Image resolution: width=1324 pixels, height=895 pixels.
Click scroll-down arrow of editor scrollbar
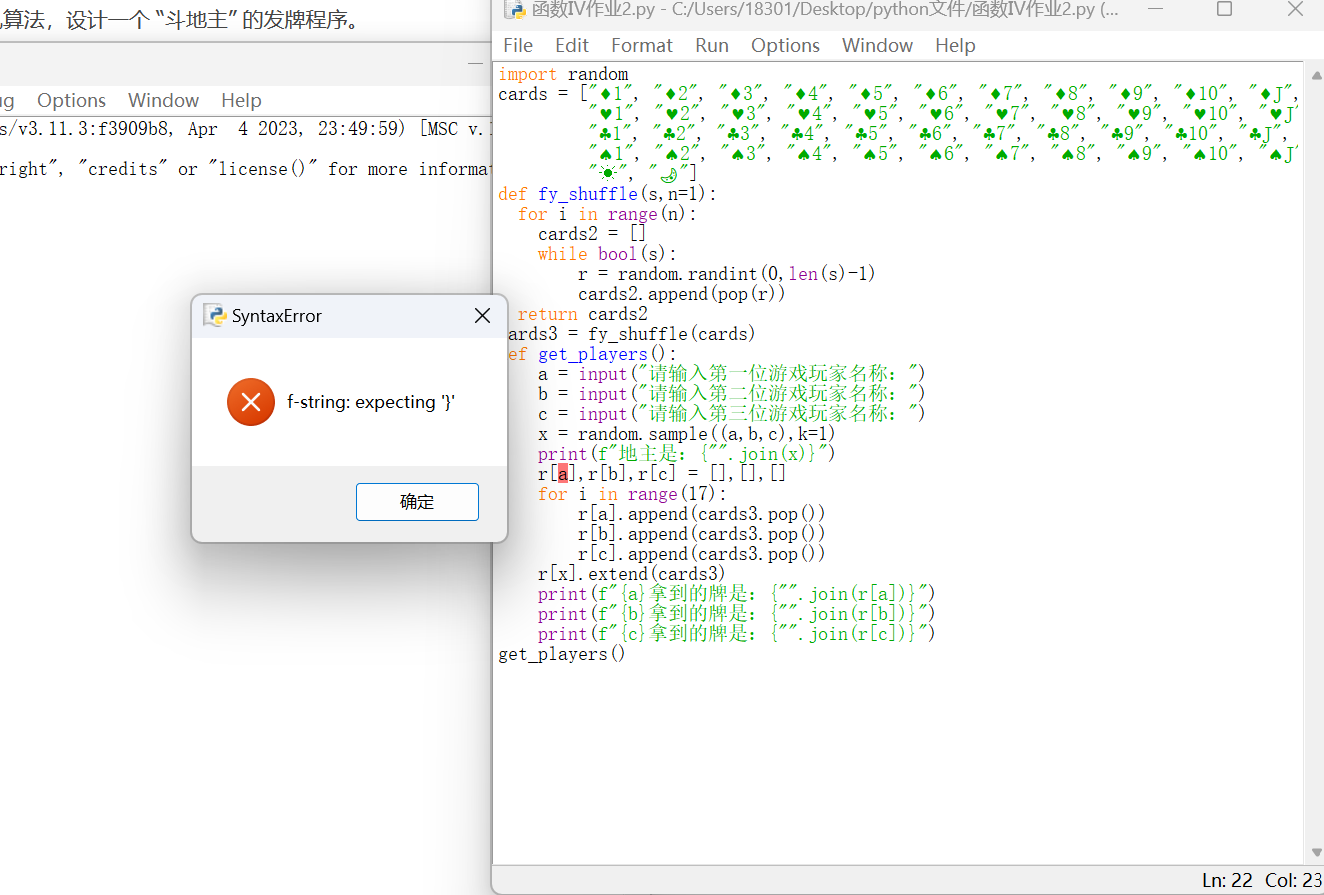click(x=1314, y=852)
